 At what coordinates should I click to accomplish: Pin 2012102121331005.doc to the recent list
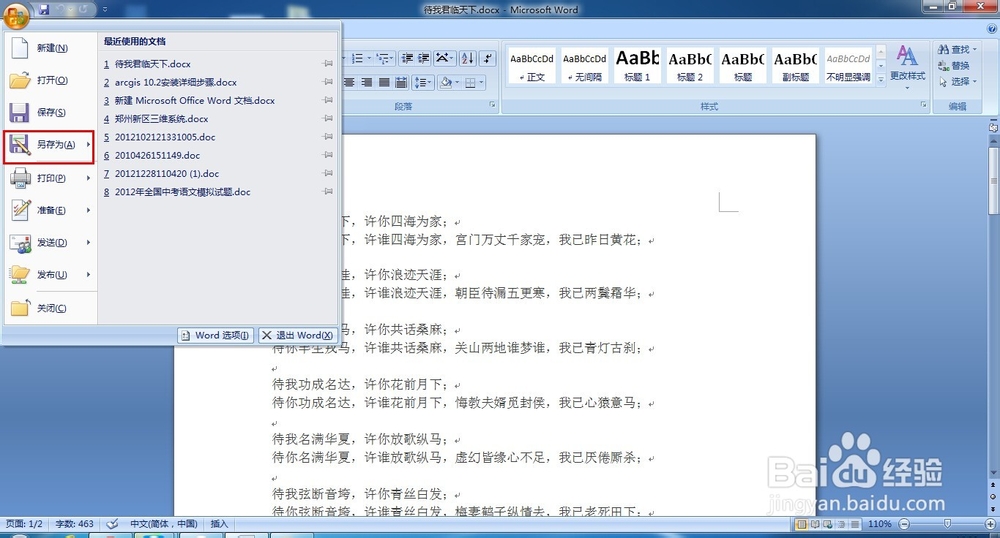(x=328, y=136)
